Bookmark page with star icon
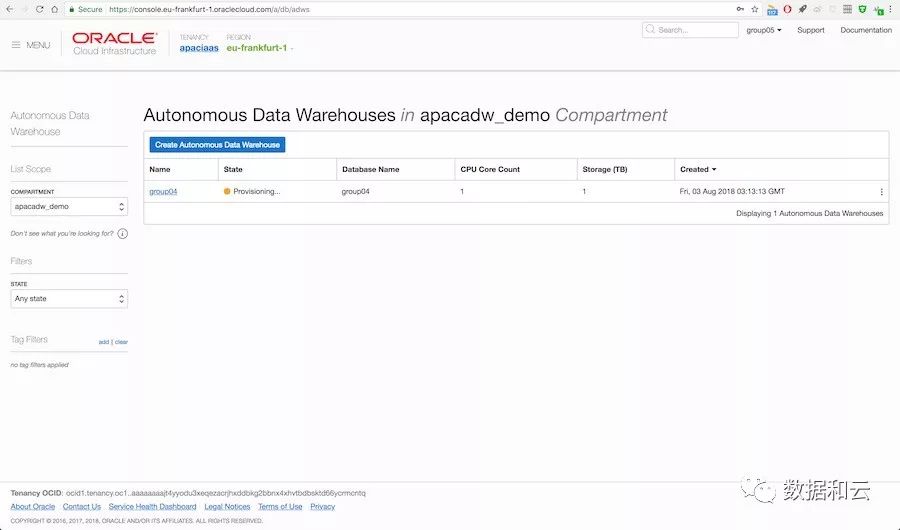This screenshot has width=900, height=530. pos(754,9)
